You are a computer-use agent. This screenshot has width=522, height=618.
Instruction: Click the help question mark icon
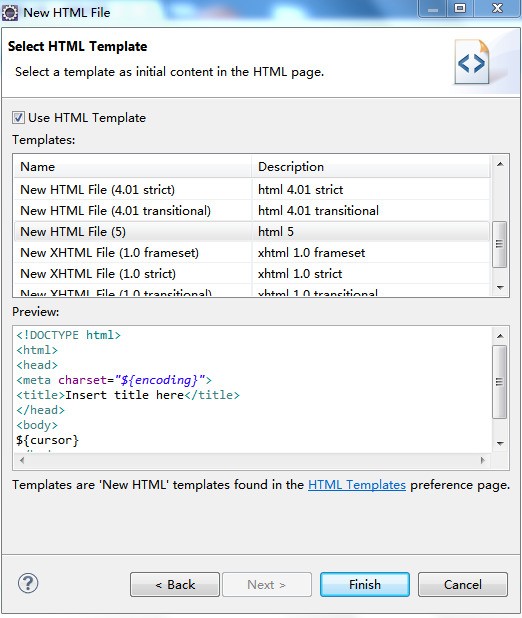pos(28,584)
